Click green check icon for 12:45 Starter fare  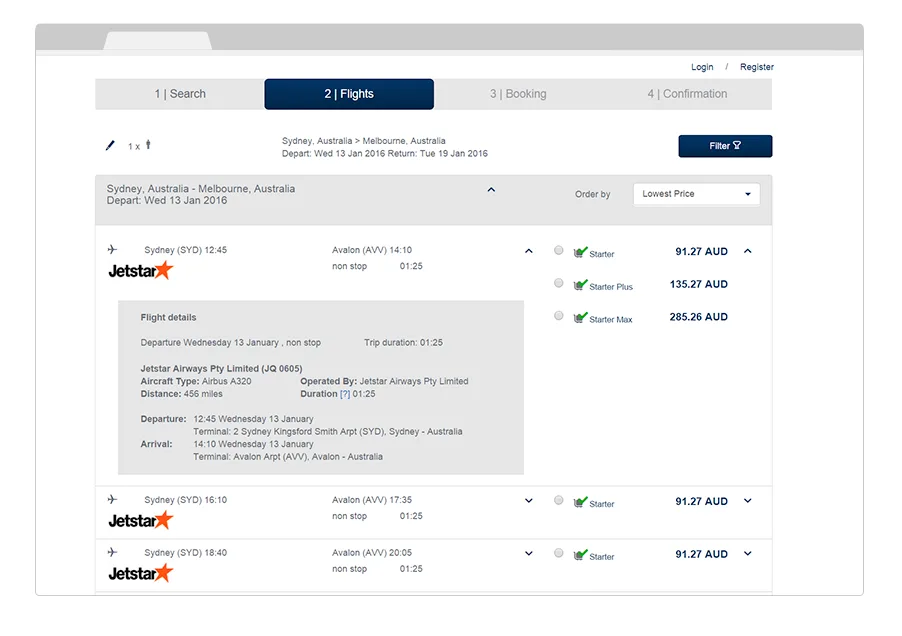[580, 252]
